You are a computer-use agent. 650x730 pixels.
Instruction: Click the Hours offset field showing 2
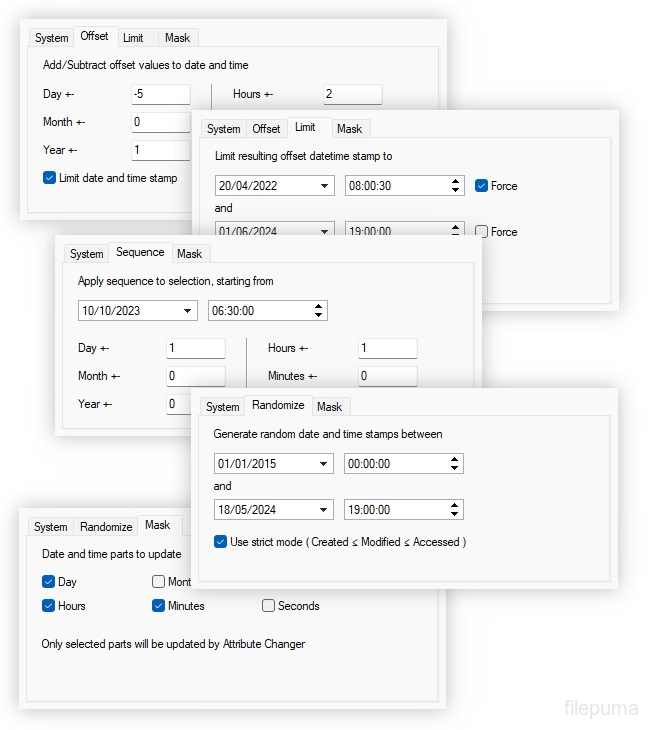[x=352, y=94]
